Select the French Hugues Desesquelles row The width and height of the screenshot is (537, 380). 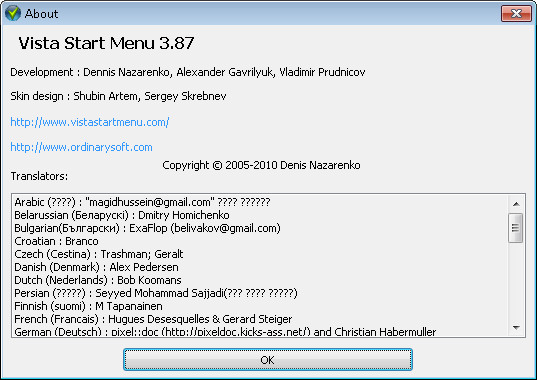coord(153,319)
